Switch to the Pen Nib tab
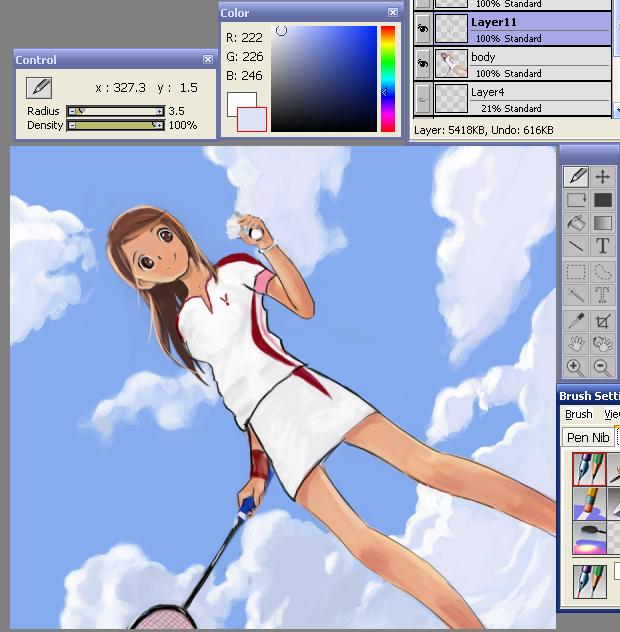Viewport: 620px width, 632px height. (588, 437)
